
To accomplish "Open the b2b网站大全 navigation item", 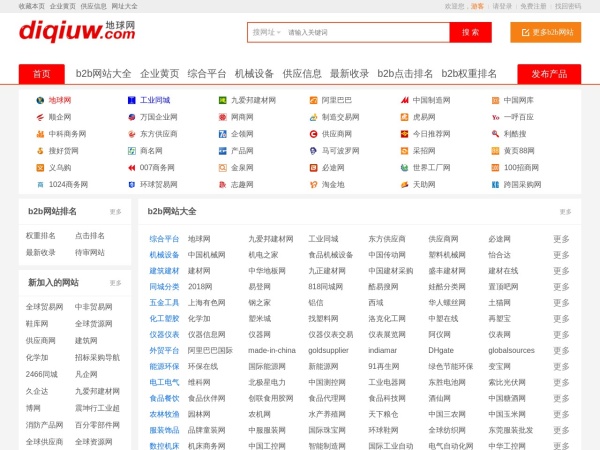I will pos(103,74).
